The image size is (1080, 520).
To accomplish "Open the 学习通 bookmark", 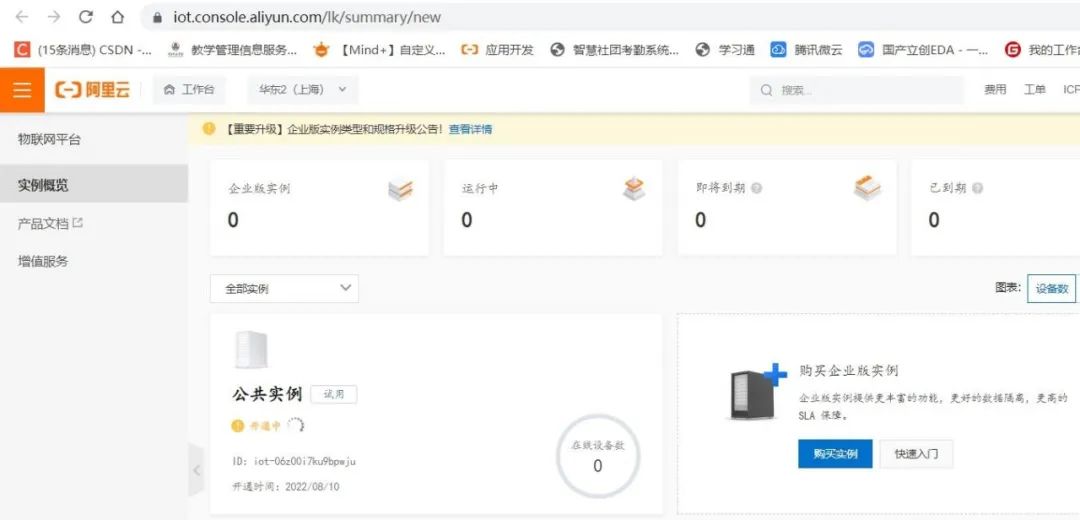I will coord(725,50).
